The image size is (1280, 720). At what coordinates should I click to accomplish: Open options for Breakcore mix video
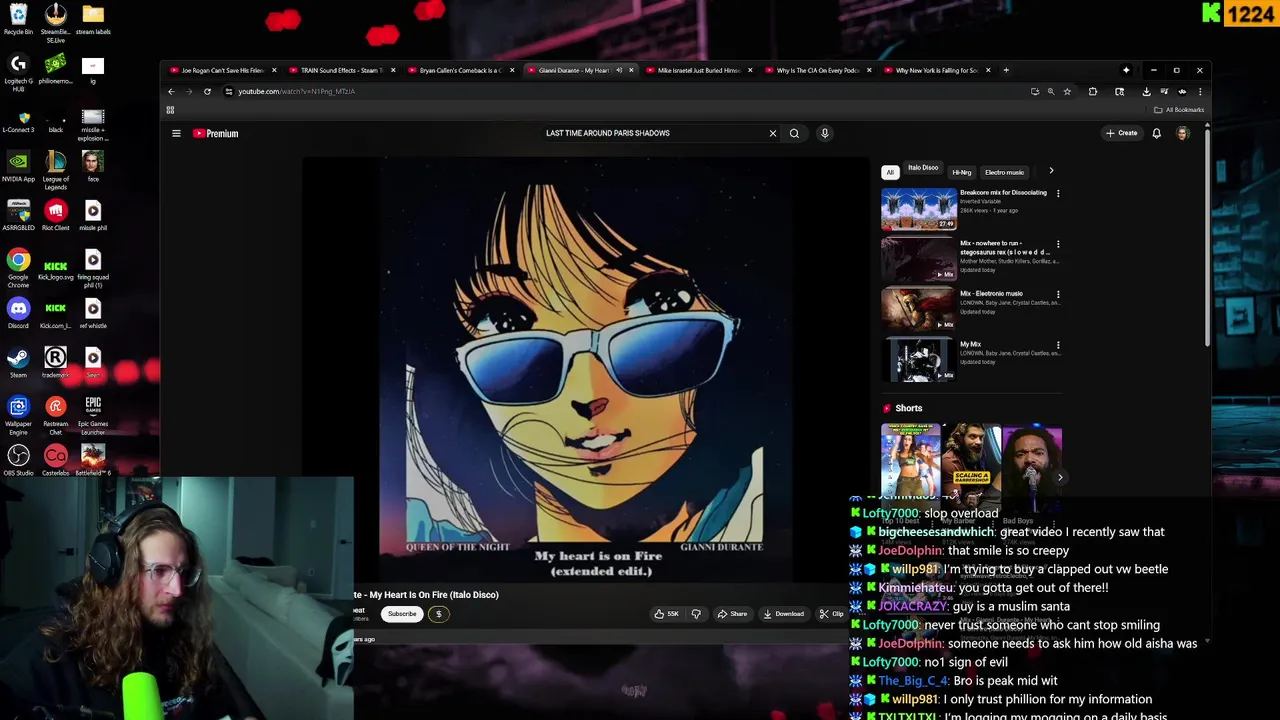click(1058, 194)
